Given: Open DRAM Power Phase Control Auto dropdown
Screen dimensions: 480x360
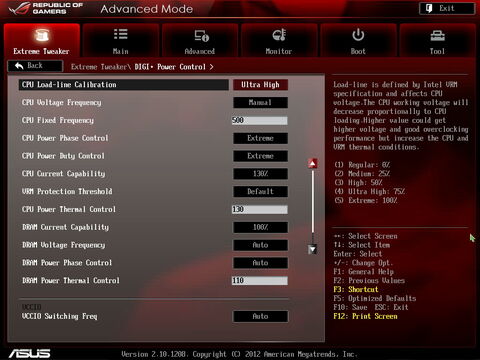Looking at the screenshot, I should 260,263.
